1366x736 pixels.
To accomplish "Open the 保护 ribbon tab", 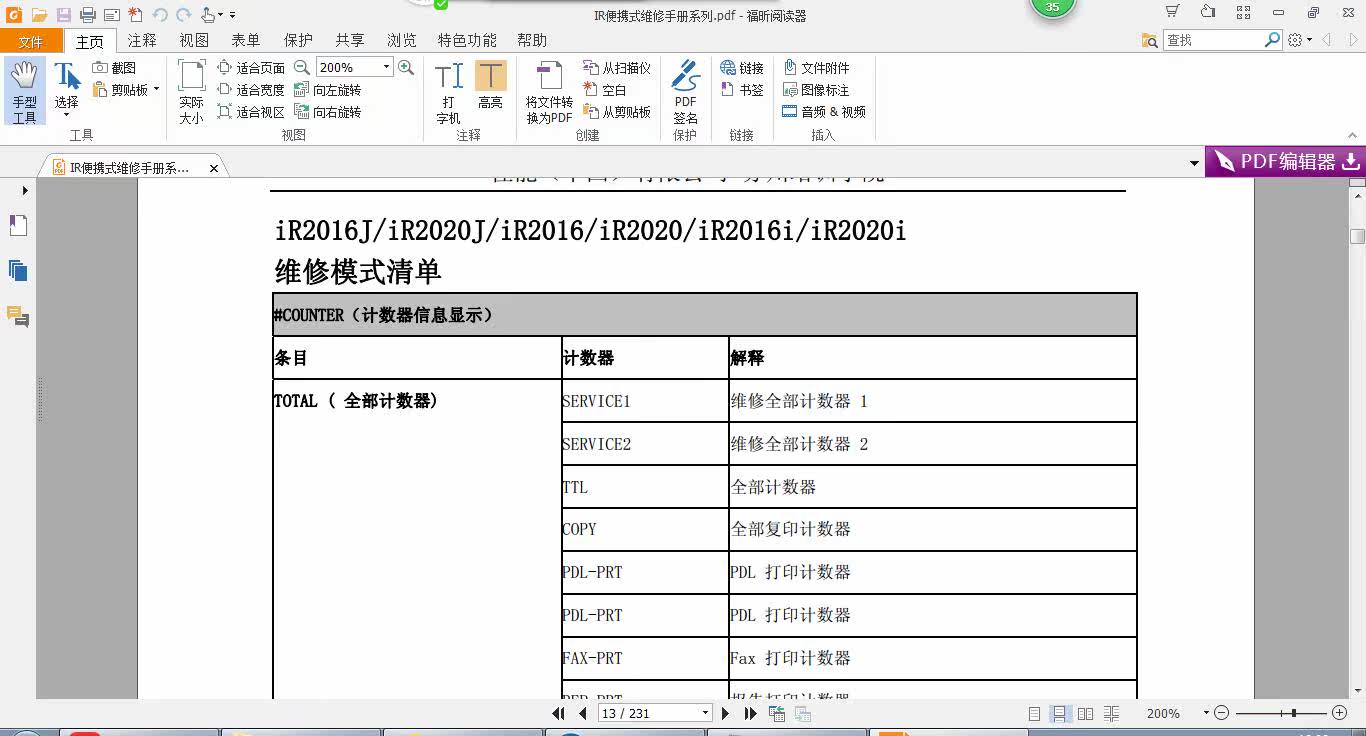I will tap(298, 41).
